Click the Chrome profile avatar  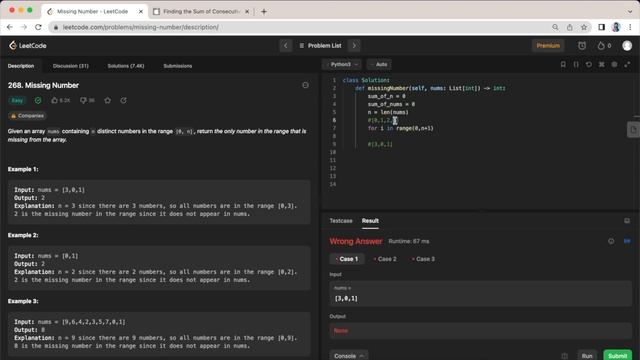pos(616,27)
